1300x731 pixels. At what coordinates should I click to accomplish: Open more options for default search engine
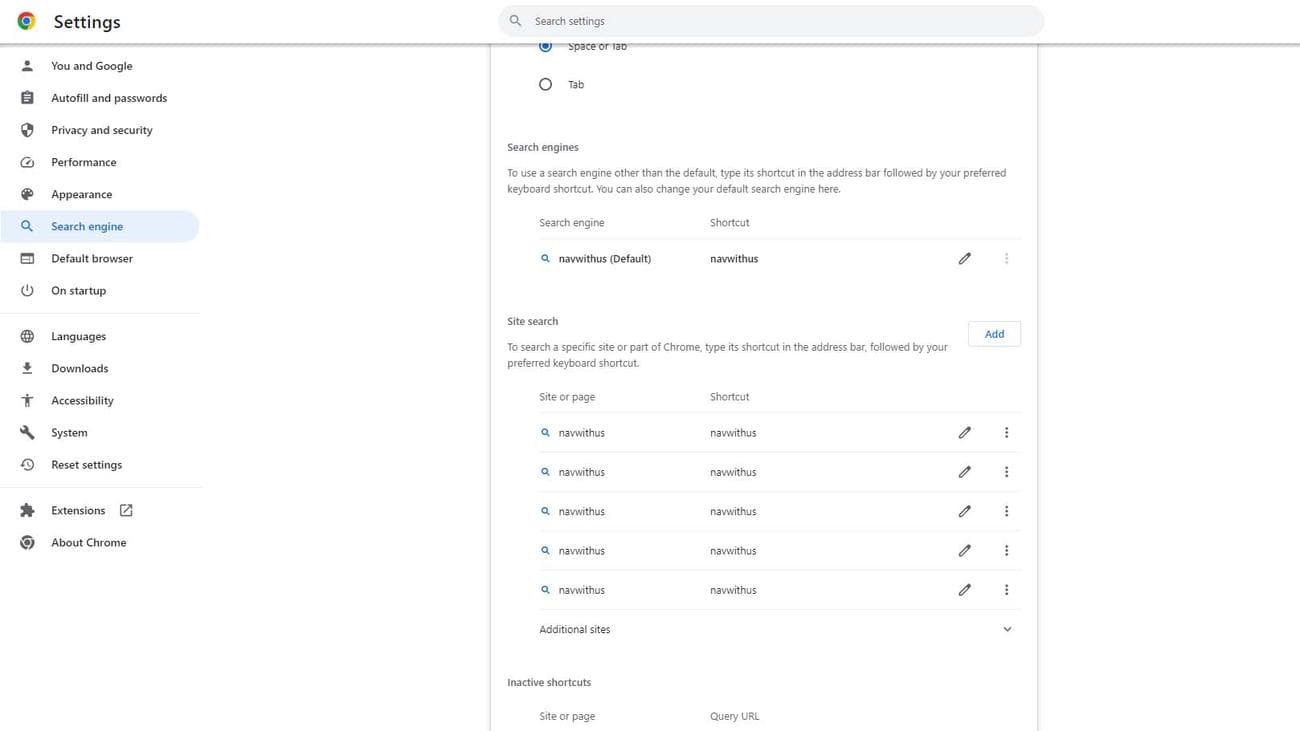tap(1006, 259)
